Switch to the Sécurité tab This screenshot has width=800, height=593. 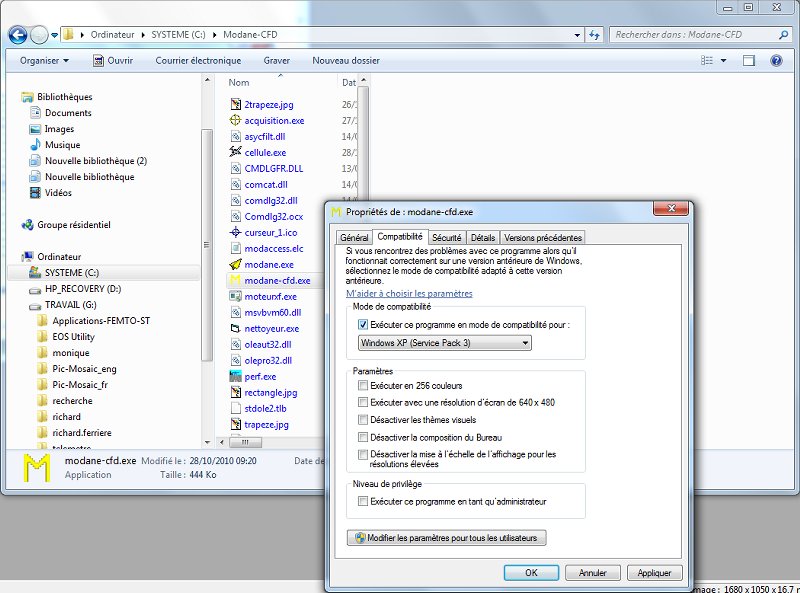446,238
